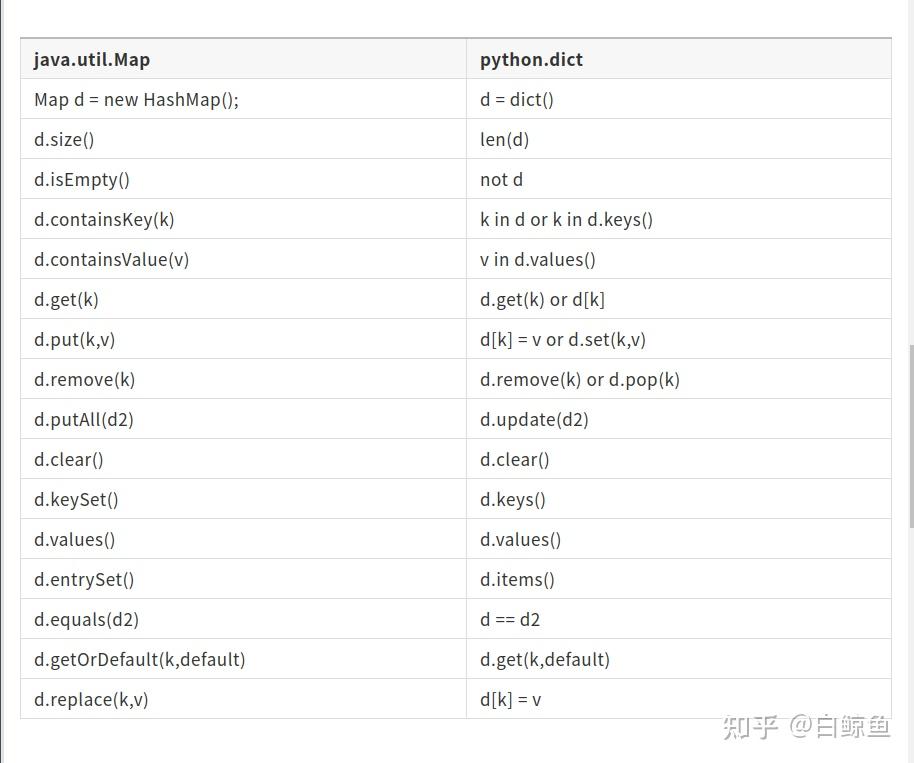Select the d.keySet() cell
914x763 pixels.
[243, 499]
